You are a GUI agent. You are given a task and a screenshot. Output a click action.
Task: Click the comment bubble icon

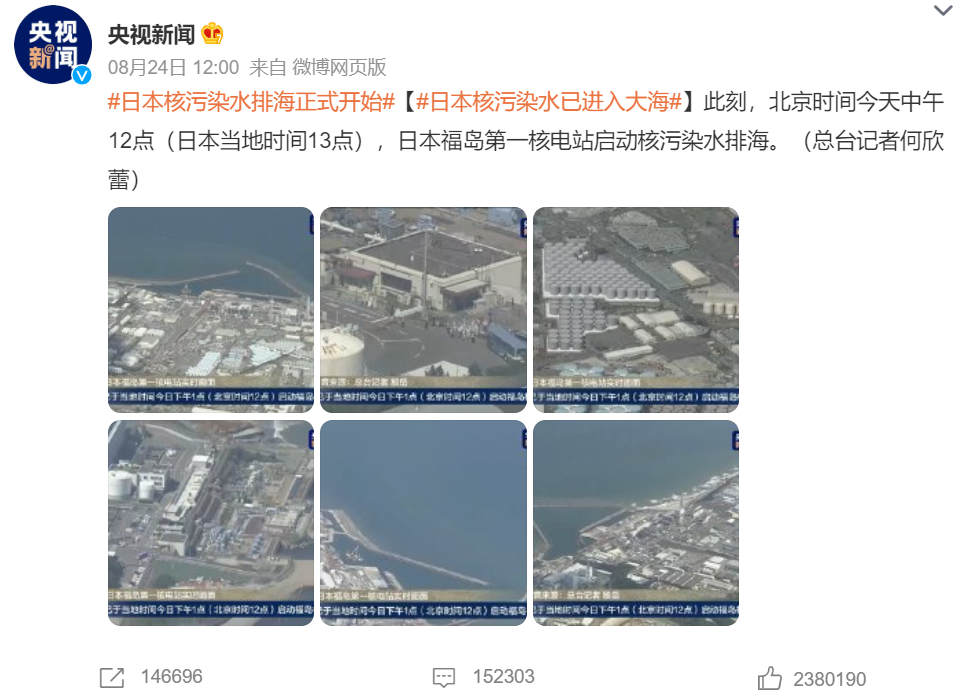pyautogui.click(x=444, y=677)
